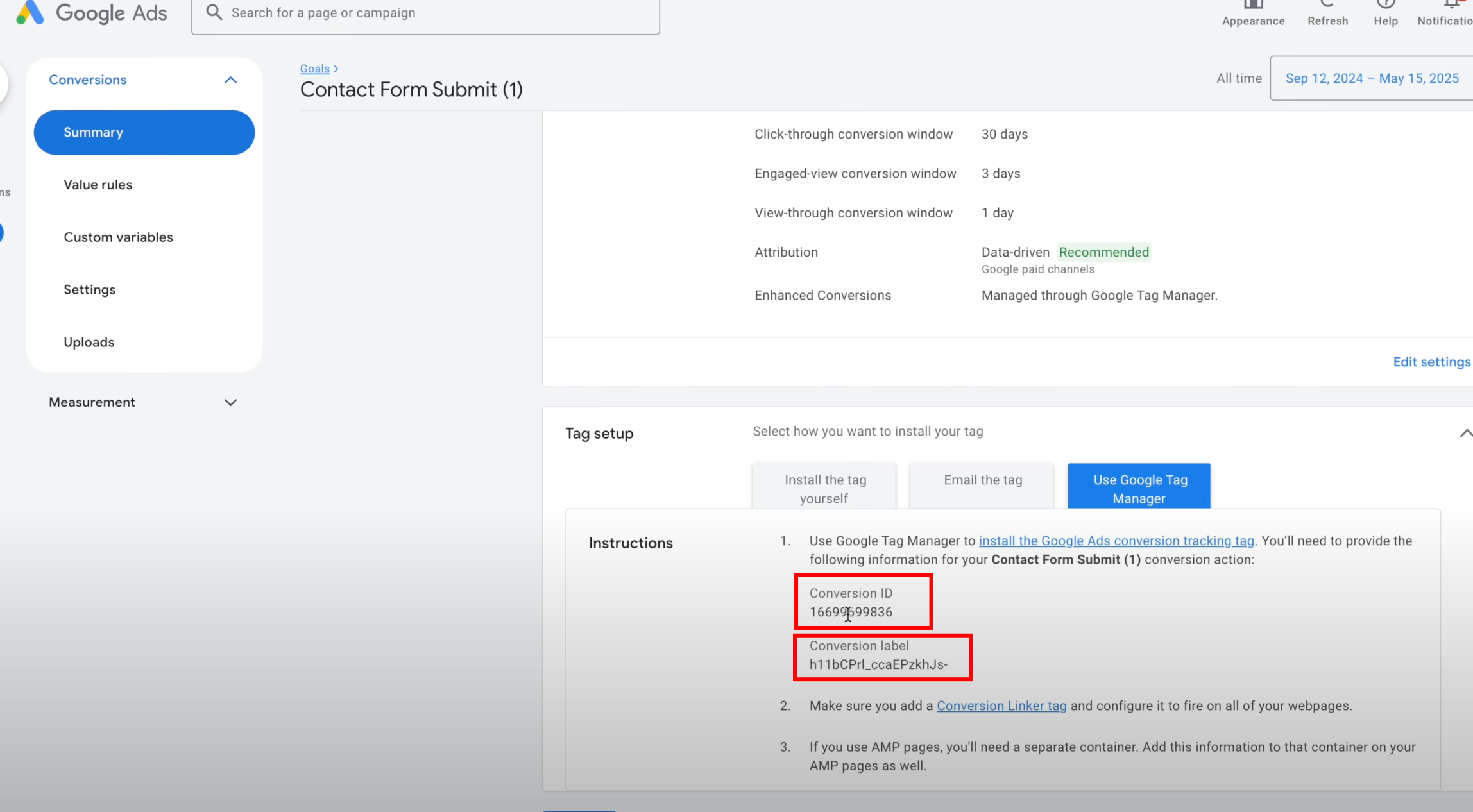
Task: Open the Conversion Linker tag link
Action: pyautogui.click(x=1001, y=706)
